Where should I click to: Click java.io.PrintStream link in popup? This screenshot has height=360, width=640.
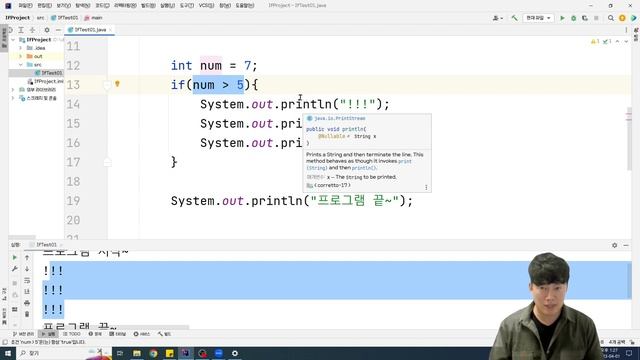point(340,118)
